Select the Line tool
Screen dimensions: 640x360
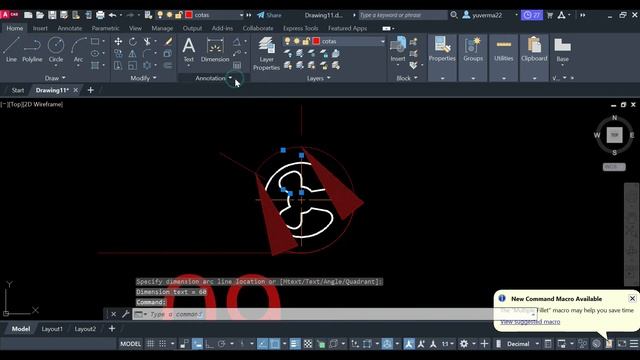pos(11,49)
